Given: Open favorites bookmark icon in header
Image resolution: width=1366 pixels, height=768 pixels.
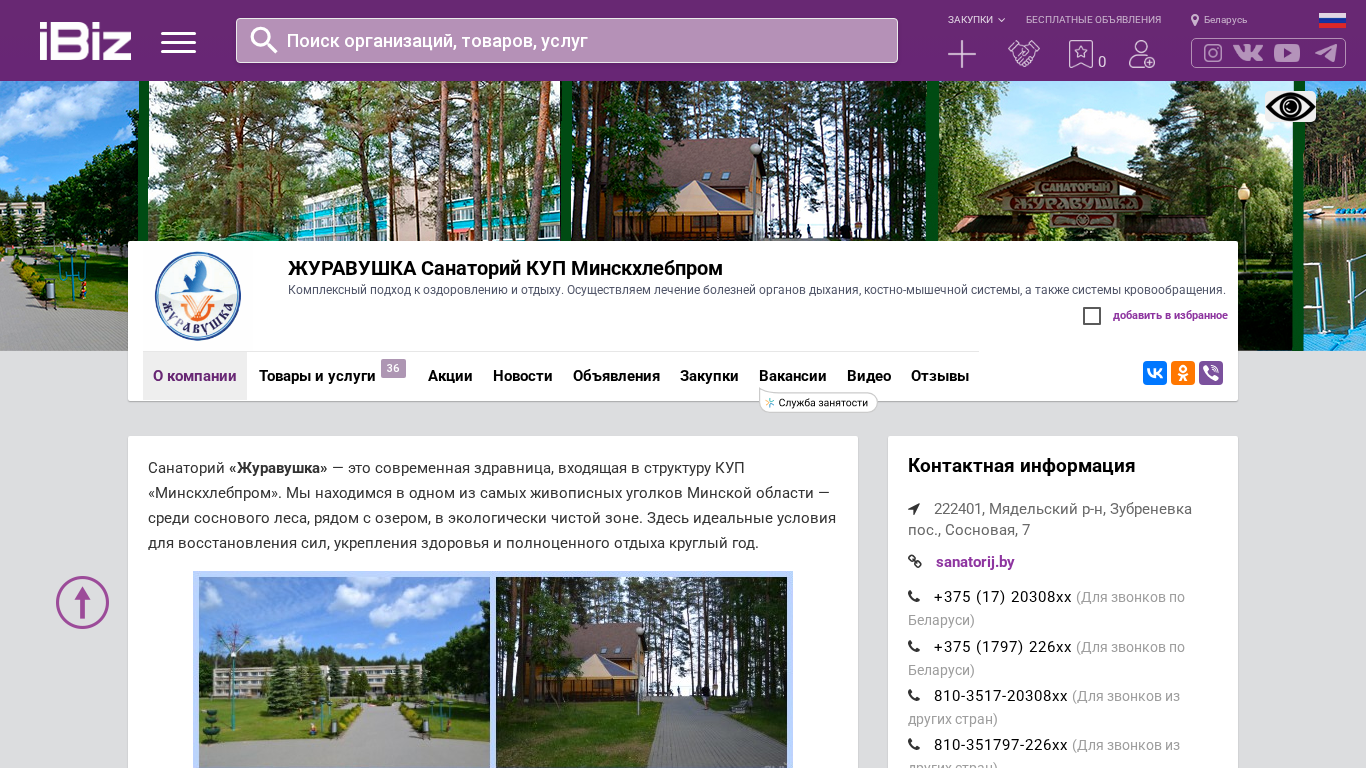Looking at the screenshot, I should tap(1081, 54).
